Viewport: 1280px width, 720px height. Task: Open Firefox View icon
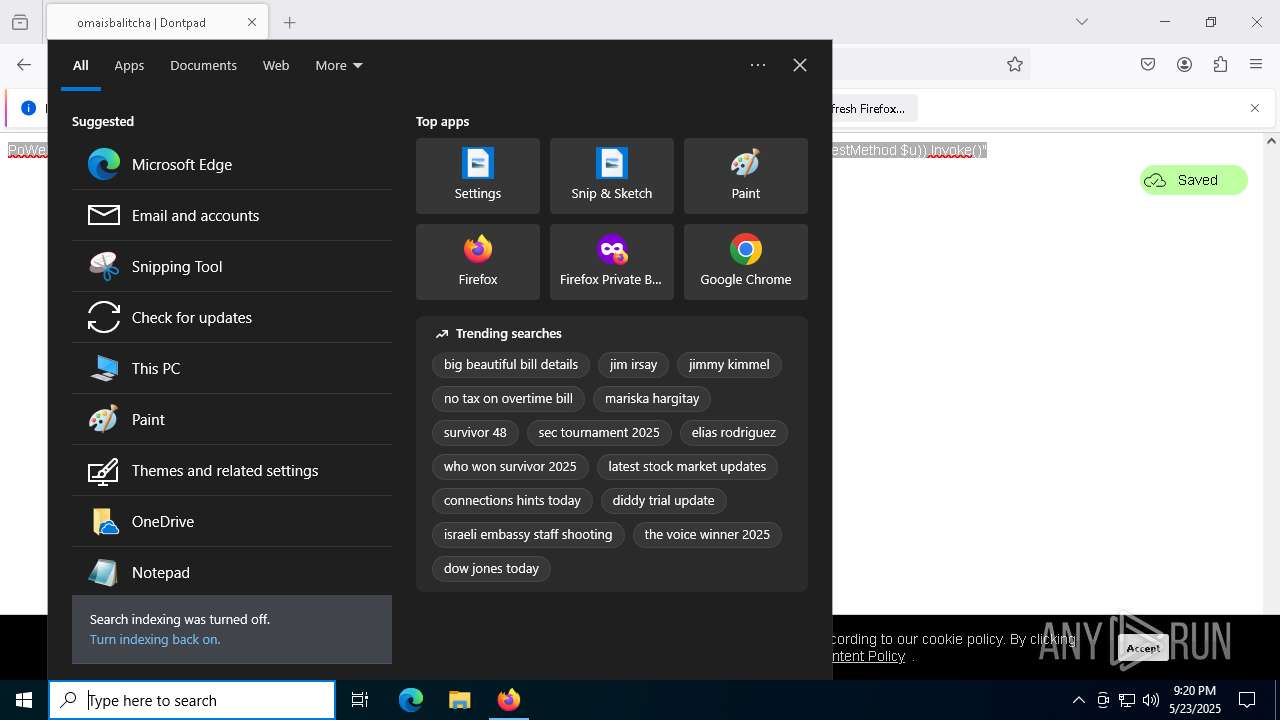[x=20, y=22]
